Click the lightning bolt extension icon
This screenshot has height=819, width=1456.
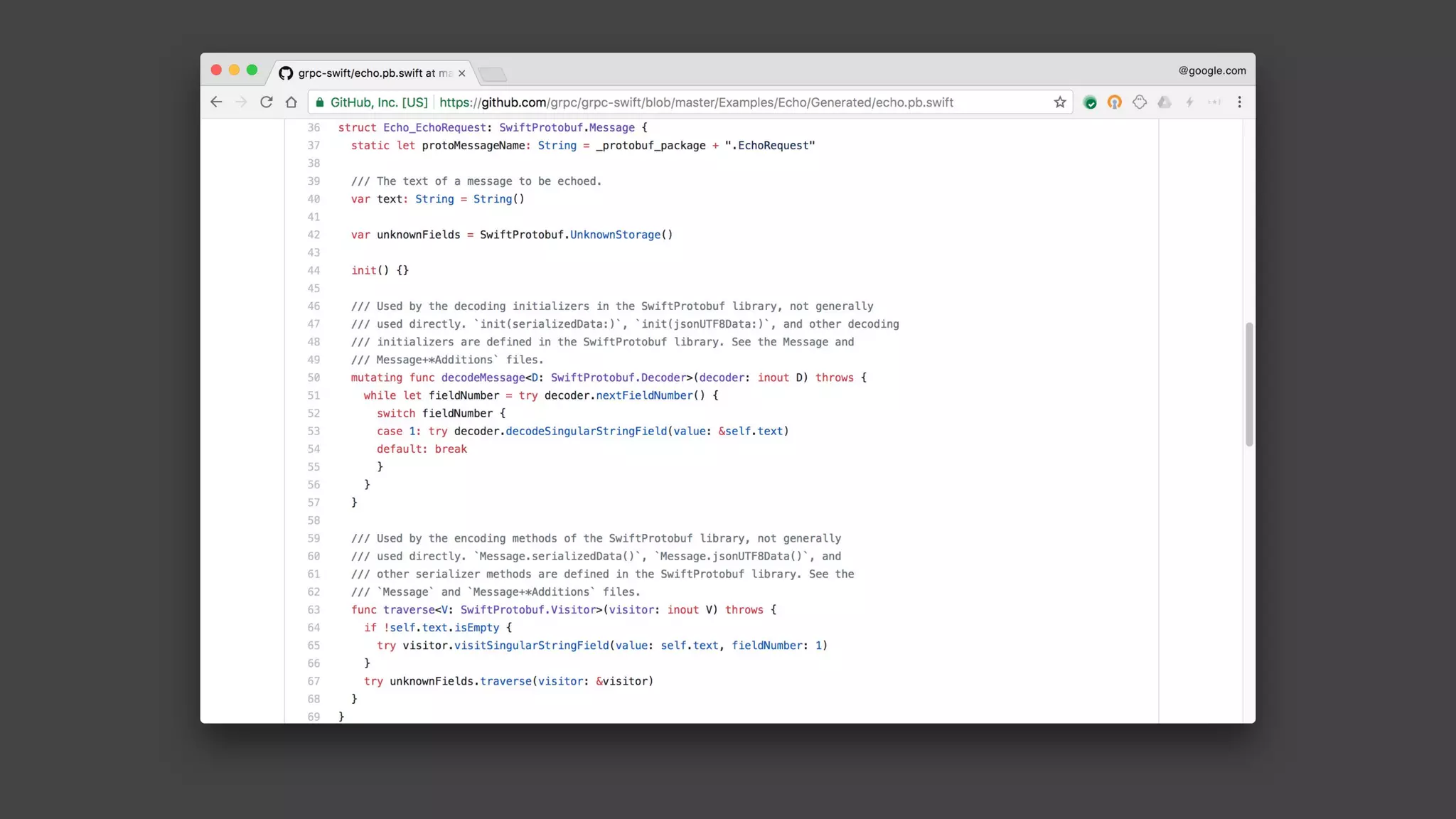[1189, 102]
